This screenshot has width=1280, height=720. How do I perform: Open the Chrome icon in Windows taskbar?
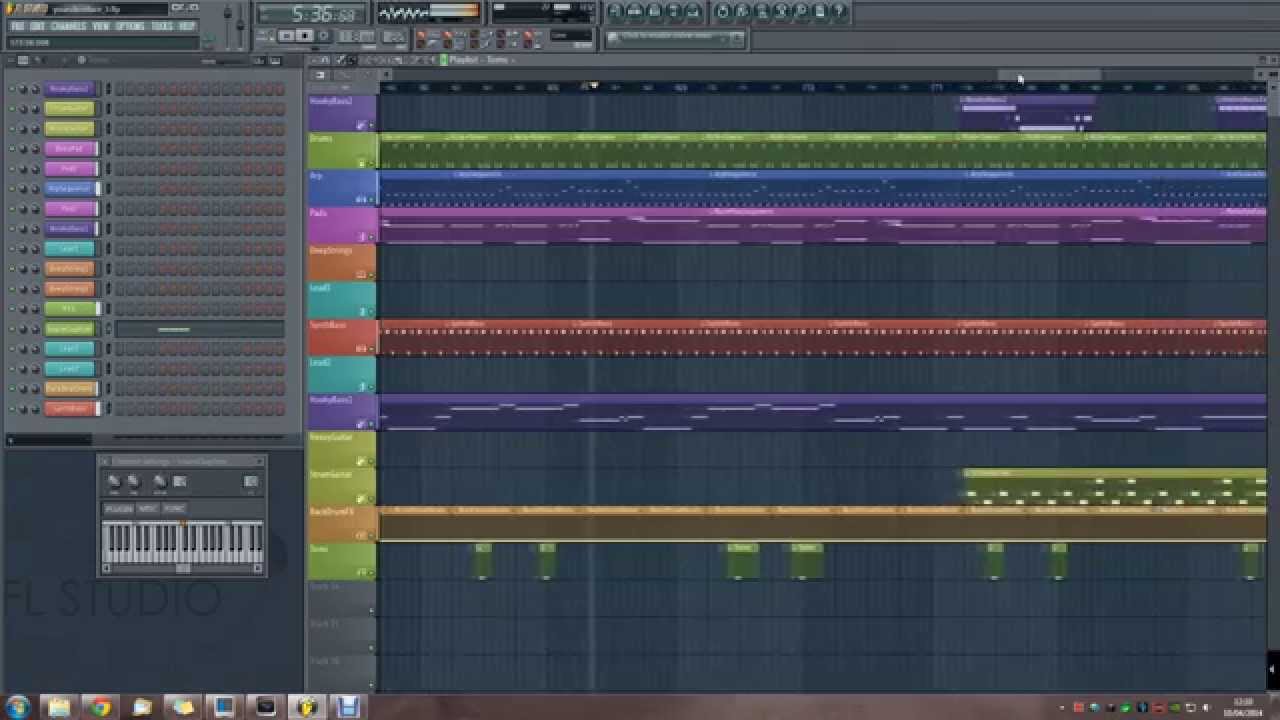click(100, 707)
